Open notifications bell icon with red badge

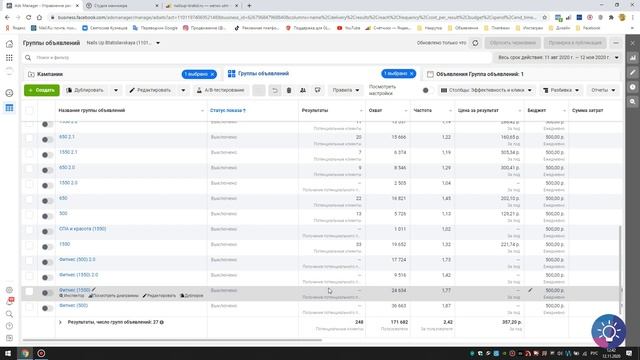pyautogui.click(x=9, y=302)
